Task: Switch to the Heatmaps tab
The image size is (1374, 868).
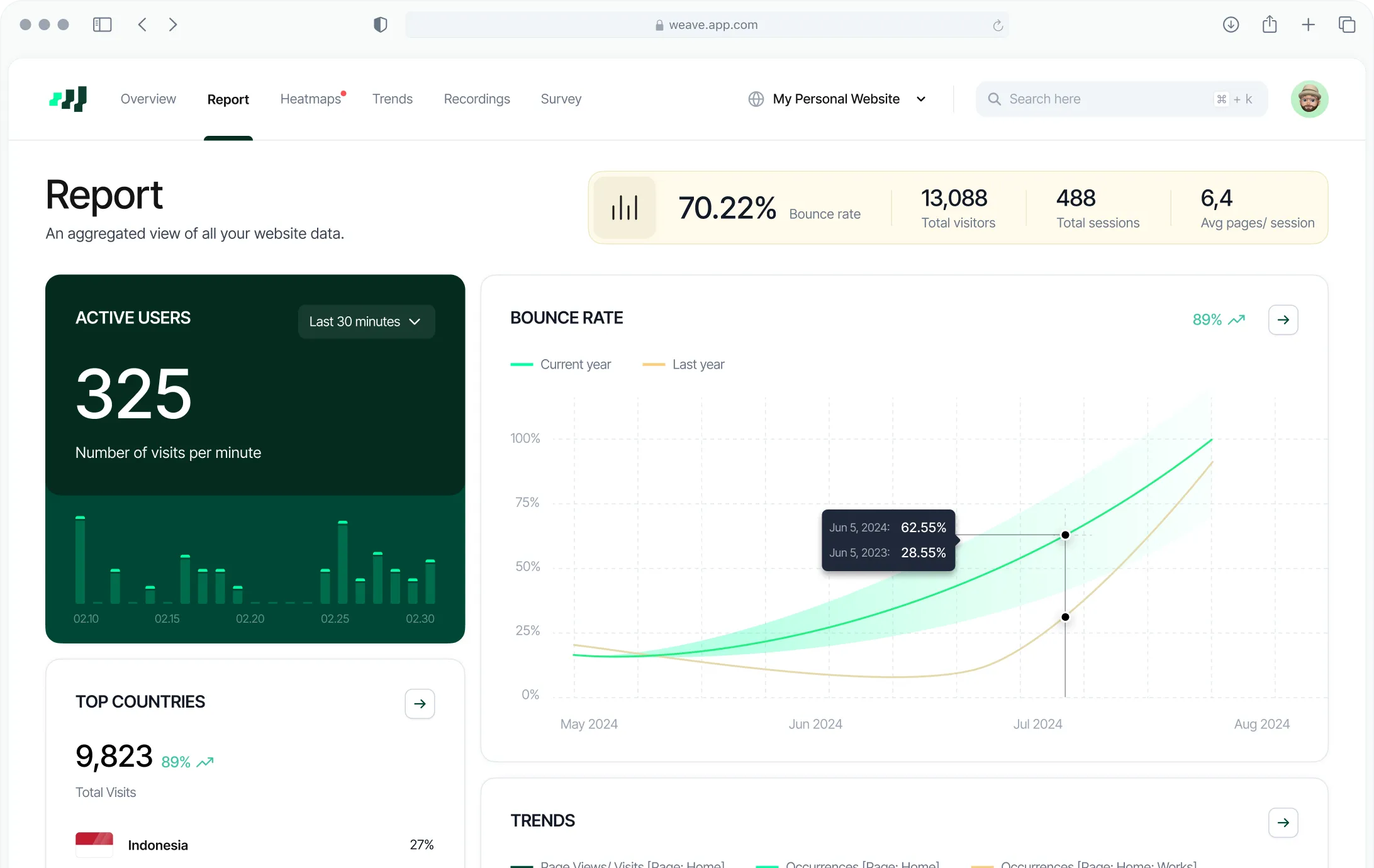Action: [x=311, y=99]
